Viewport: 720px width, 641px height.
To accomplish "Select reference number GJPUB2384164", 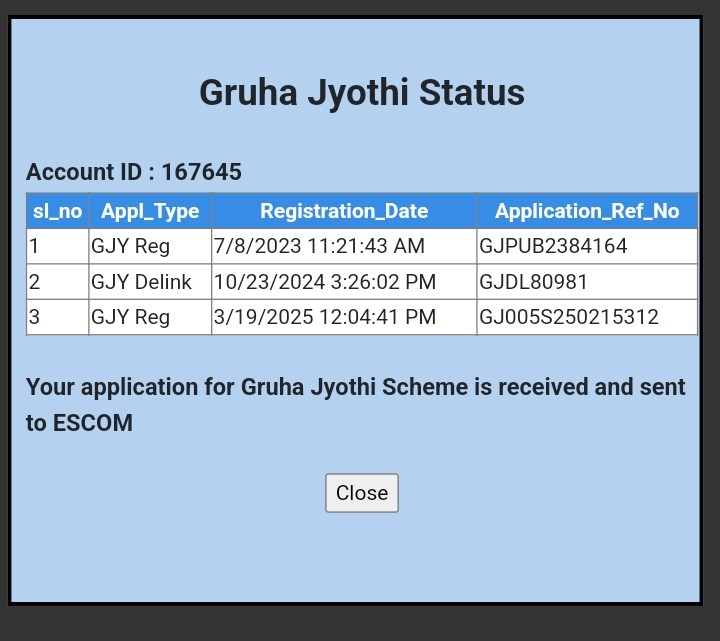I will pos(587,246).
